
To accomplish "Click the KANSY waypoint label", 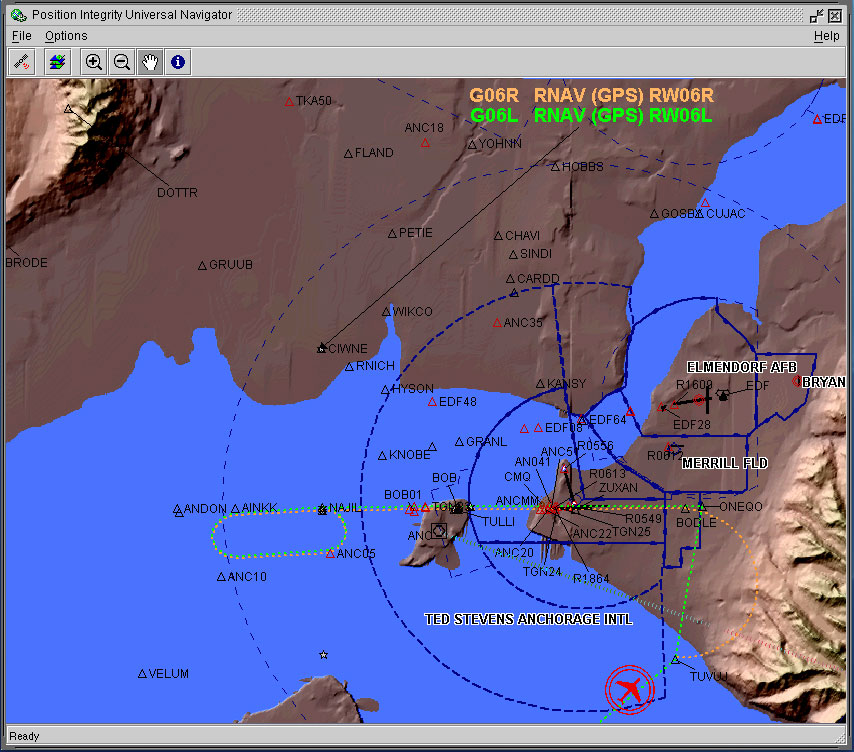I will [566, 384].
